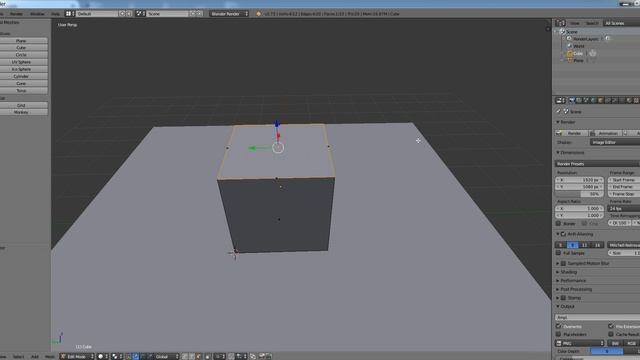Select the scale manipulator icon

[151, 356]
